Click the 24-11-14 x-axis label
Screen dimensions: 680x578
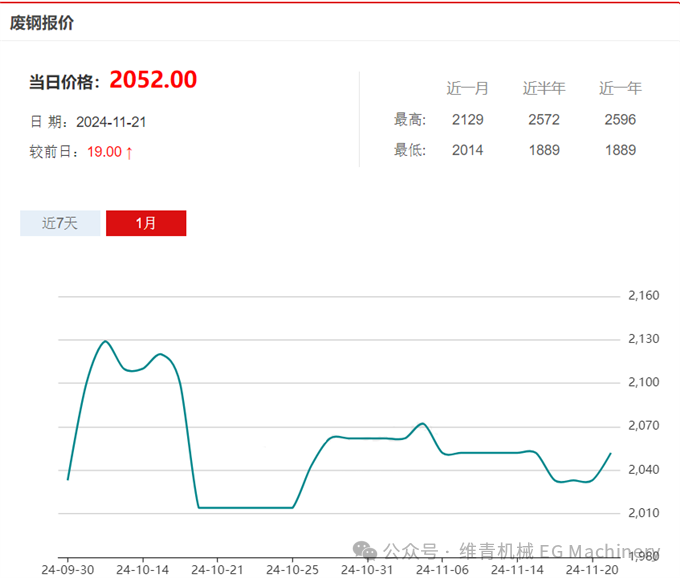point(517,570)
